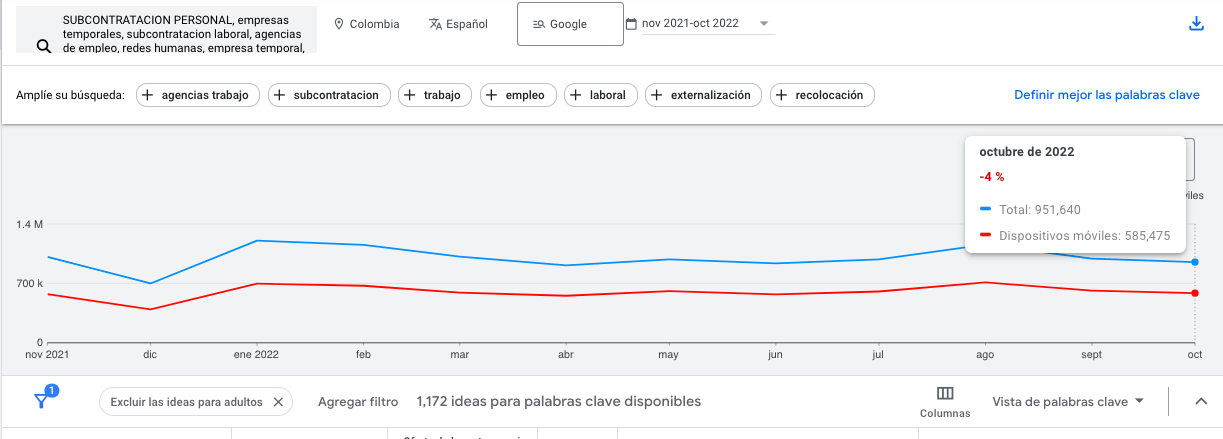This screenshot has width=1223, height=439.
Task: Open 'Vista de palabras clave' dropdown
Action: pyautogui.click(x=1068, y=401)
